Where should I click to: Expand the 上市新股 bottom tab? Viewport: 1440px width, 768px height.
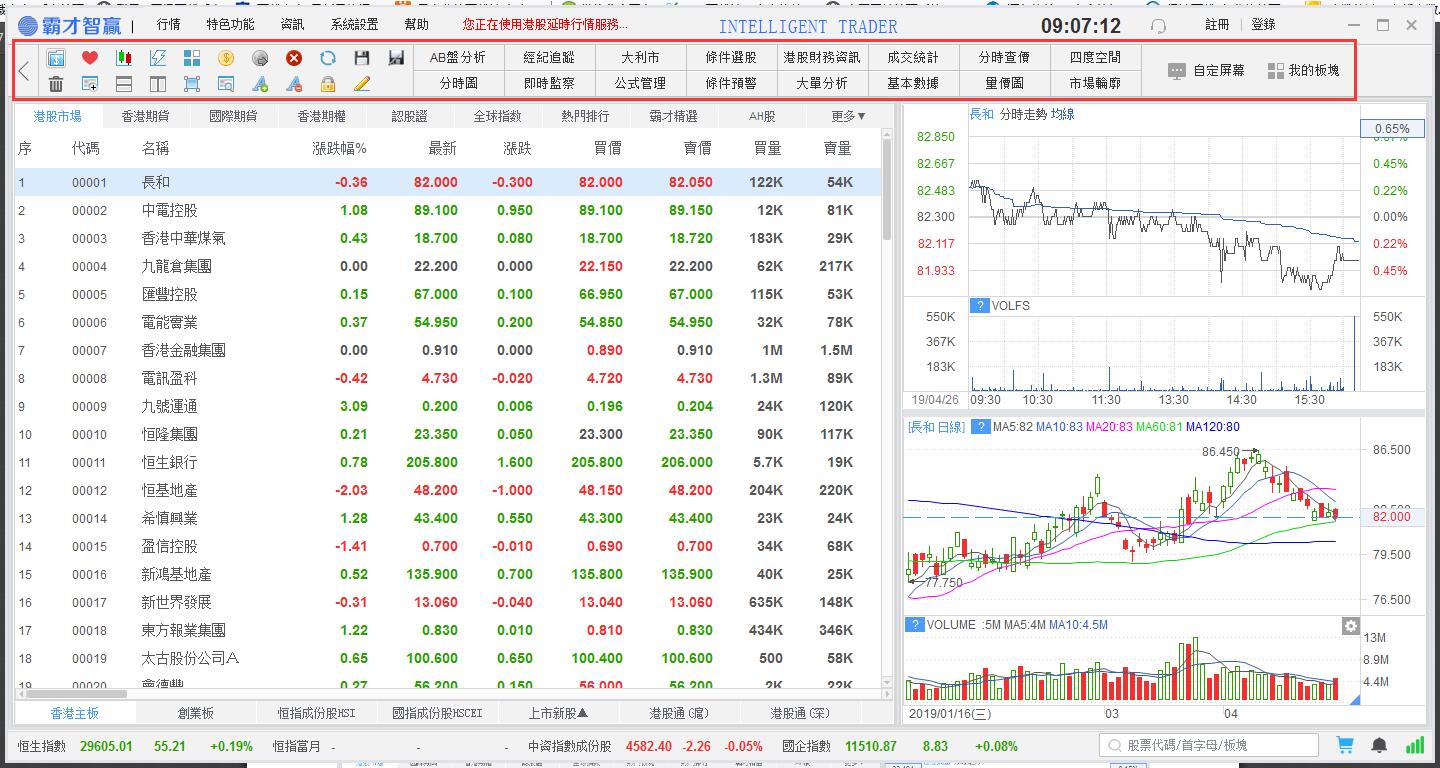558,713
